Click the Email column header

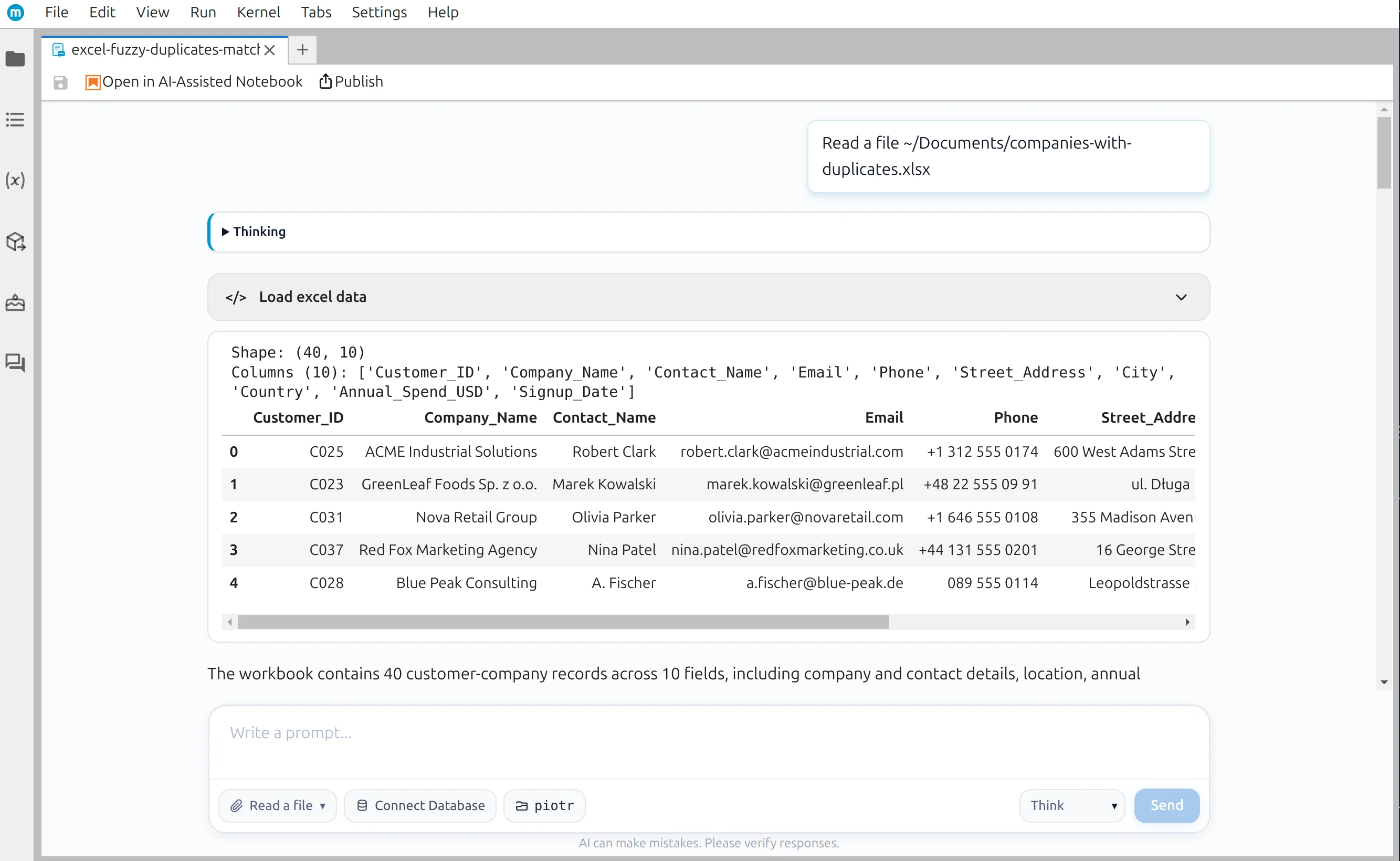click(884, 417)
